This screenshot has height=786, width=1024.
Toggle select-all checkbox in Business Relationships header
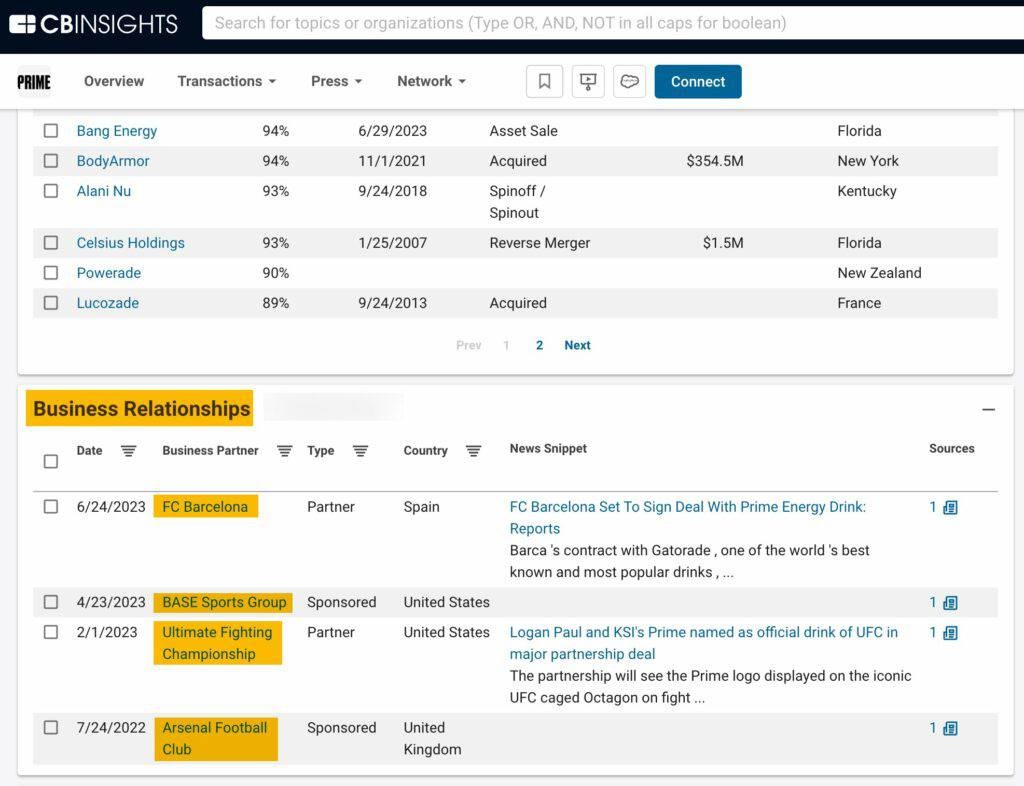point(51,462)
